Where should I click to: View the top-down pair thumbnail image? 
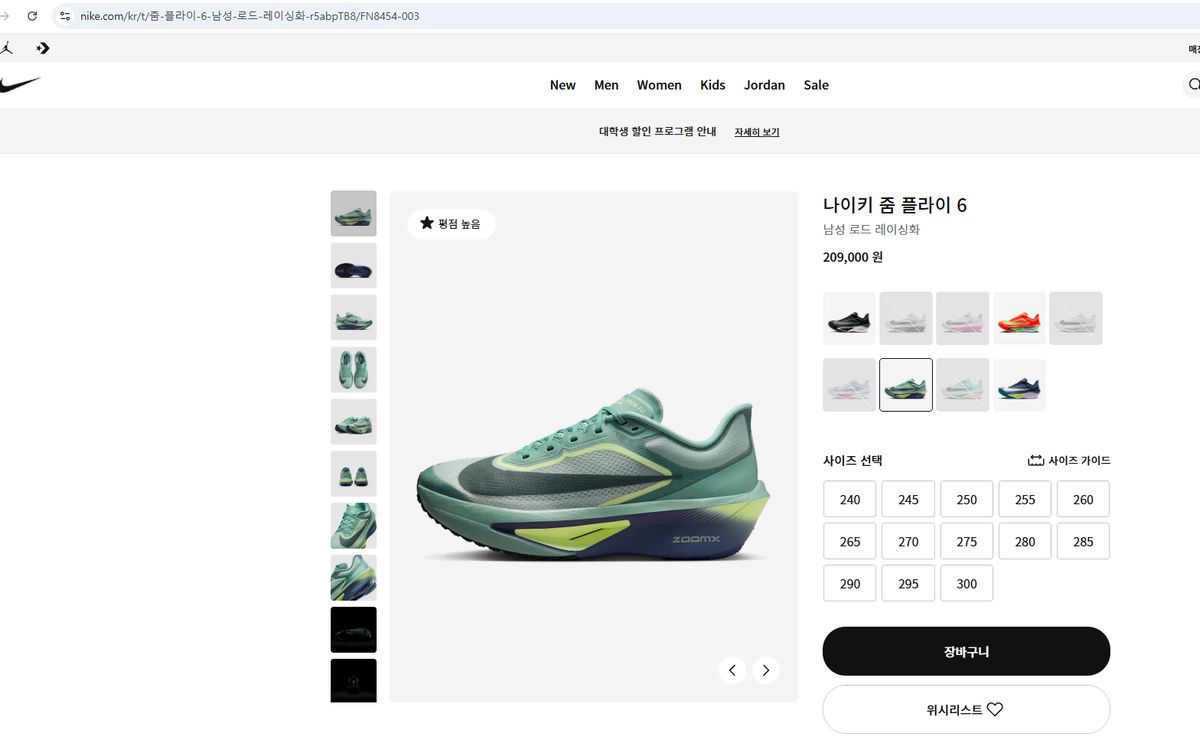tap(354, 370)
